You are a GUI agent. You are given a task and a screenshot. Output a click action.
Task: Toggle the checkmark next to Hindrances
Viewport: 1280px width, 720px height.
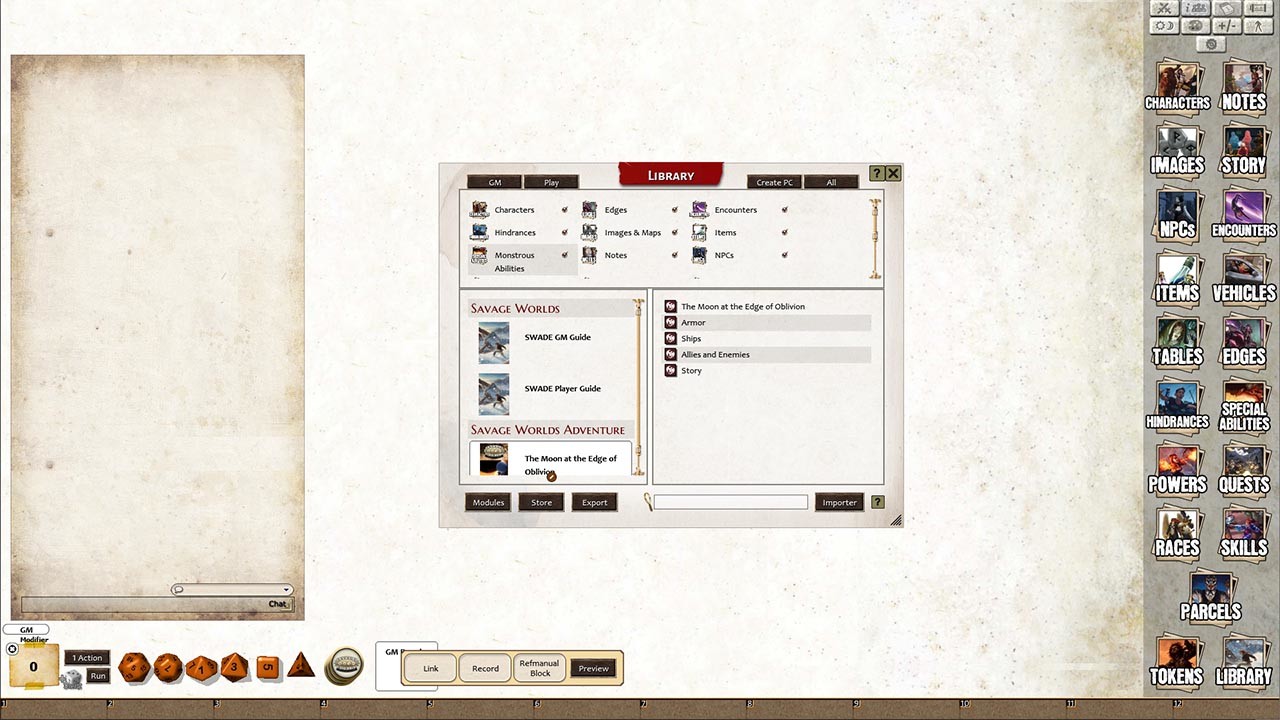coord(565,232)
